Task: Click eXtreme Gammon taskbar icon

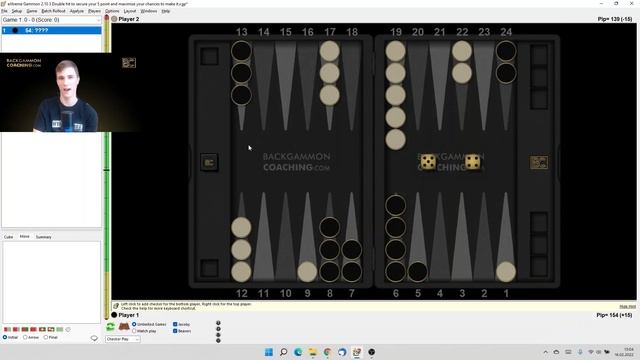Action: (357, 352)
